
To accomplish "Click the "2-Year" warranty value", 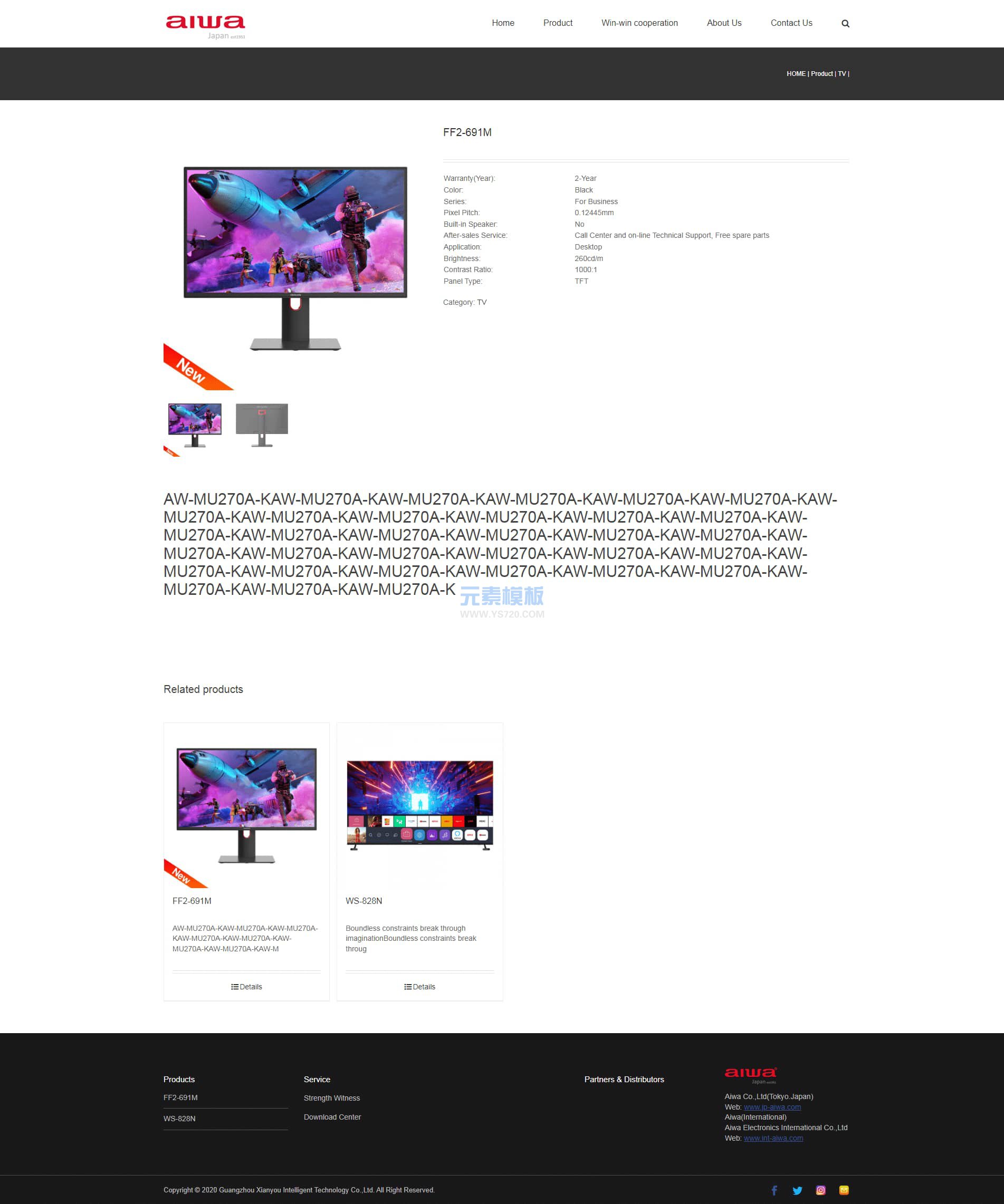I will pos(585,178).
